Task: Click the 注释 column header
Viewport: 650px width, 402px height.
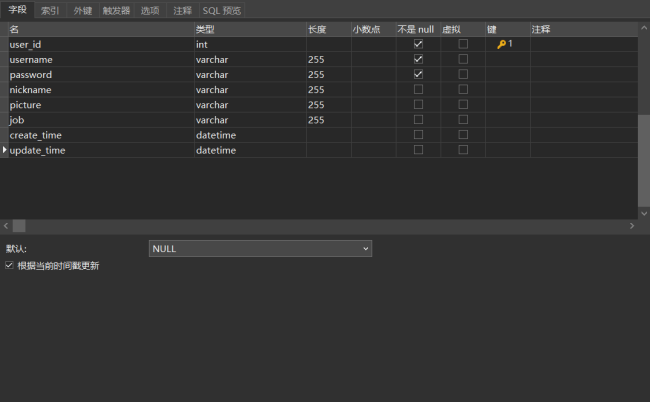Action: (x=584, y=29)
